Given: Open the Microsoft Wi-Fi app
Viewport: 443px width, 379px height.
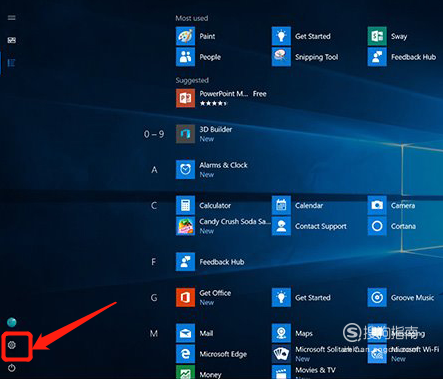Looking at the screenshot, I should (404, 354).
